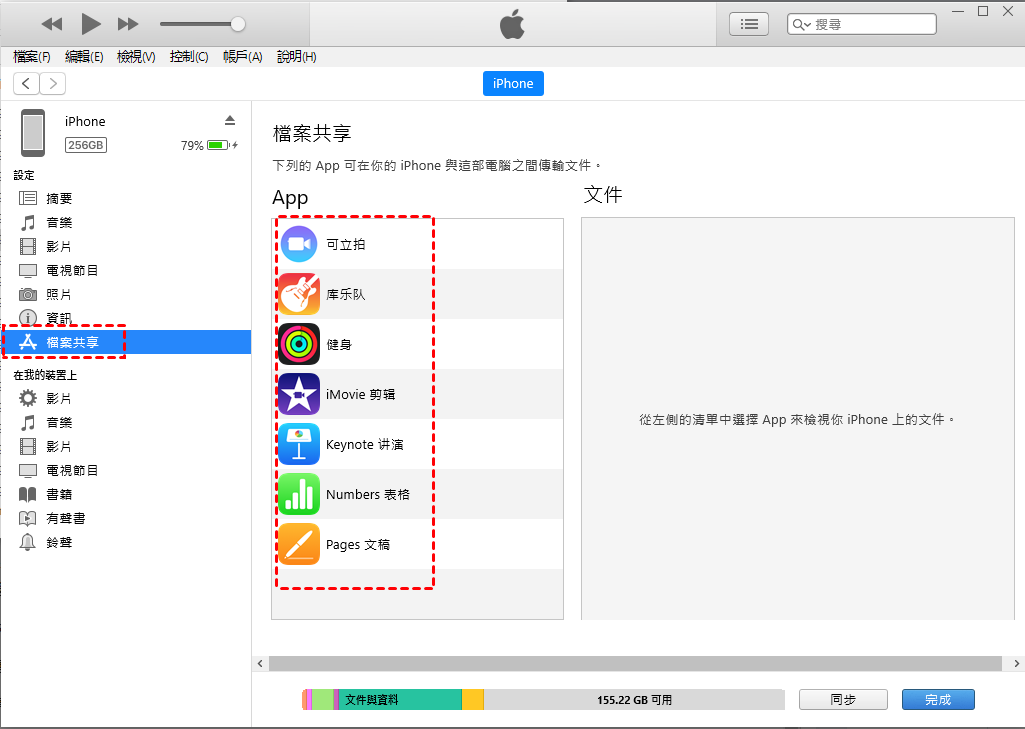Click the 完成 done button
The width and height of the screenshot is (1025, 729).
point(937,700)
